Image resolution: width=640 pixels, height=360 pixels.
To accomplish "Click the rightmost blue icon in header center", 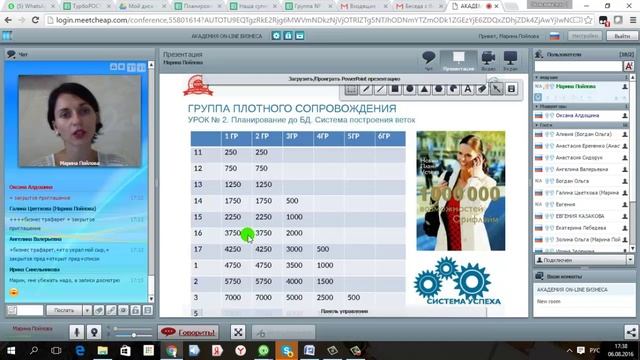I will coord(300,36).
